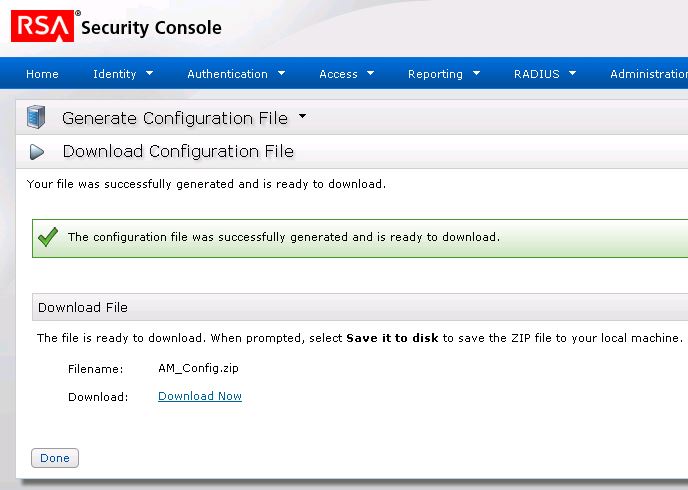This screenshot has height=490, width=688.
Task: Click the AM_Config.zip filename text
Action: click(198, 368)
